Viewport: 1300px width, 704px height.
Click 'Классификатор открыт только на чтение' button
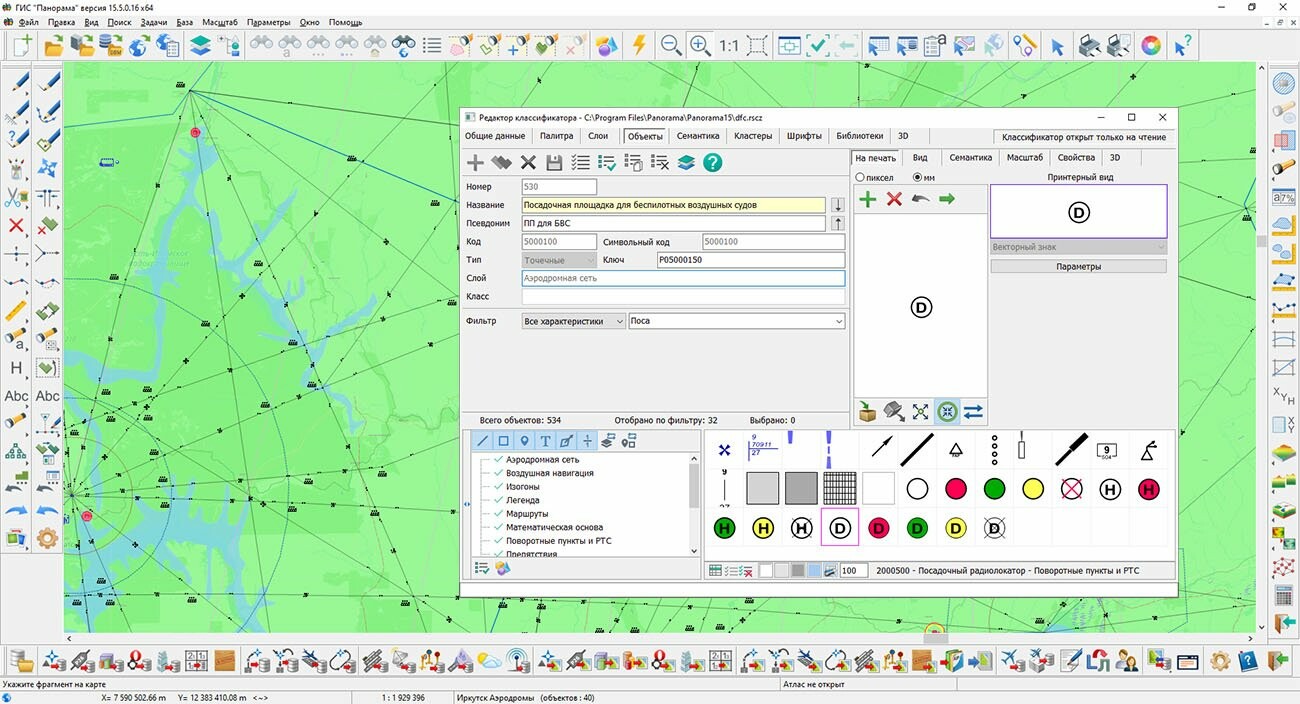click(x=1083, y=137)
